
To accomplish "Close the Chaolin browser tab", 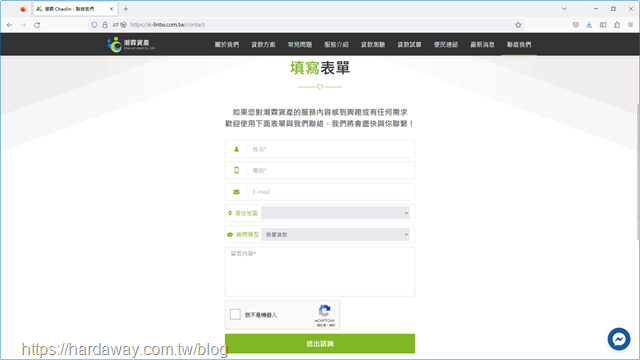I will 111,9.
